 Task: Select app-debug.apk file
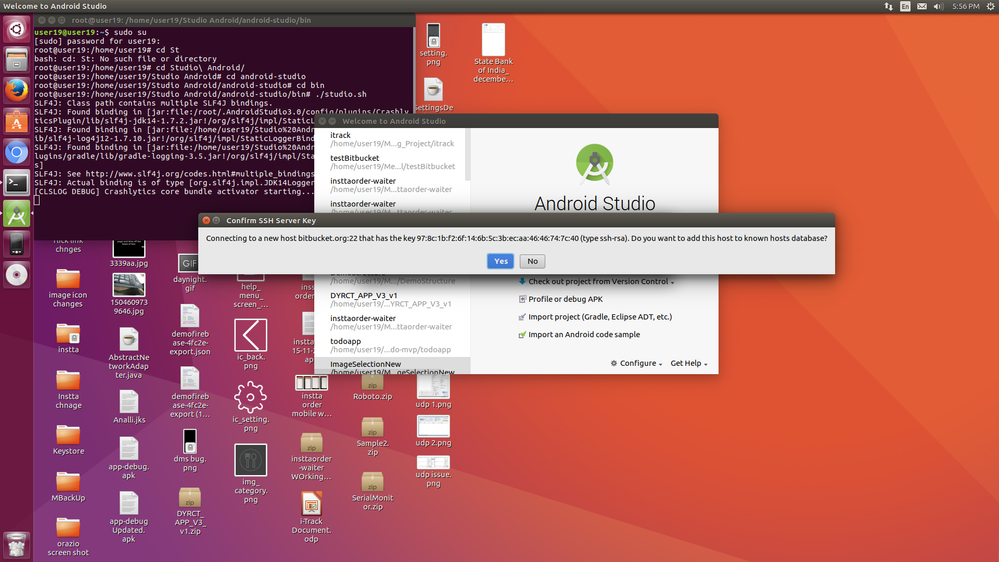(129, 459)
